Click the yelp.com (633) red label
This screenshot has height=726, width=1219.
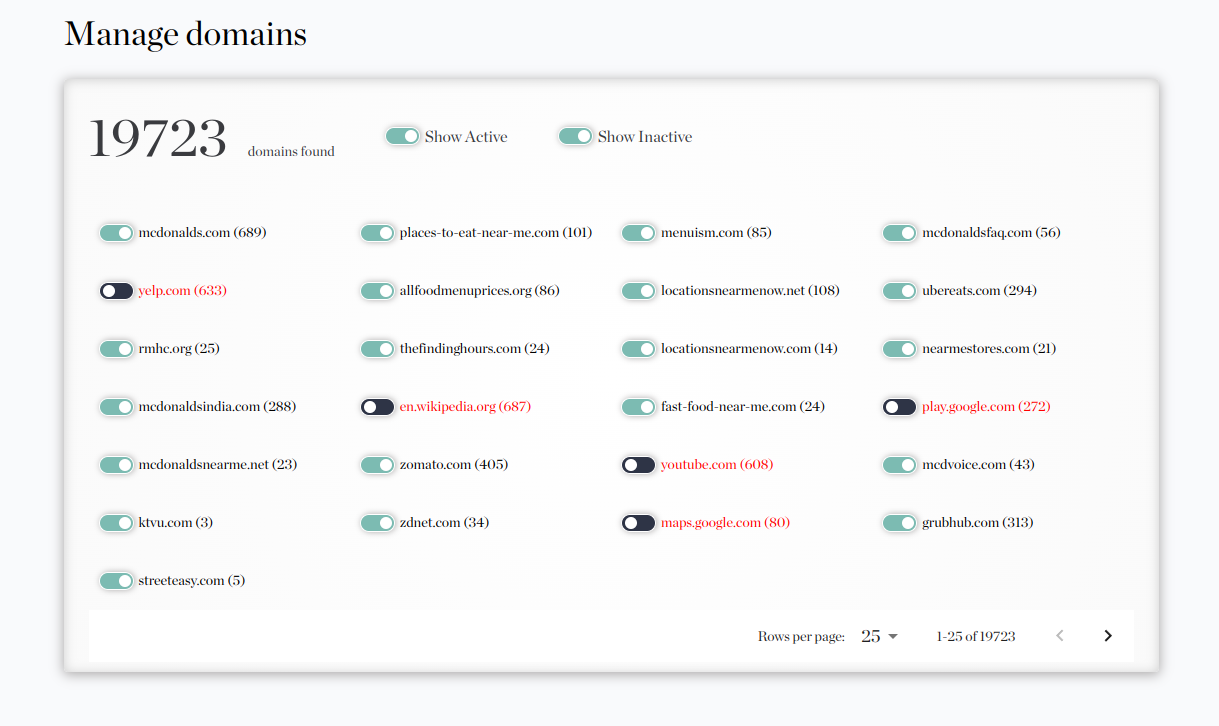coord(182,291)
